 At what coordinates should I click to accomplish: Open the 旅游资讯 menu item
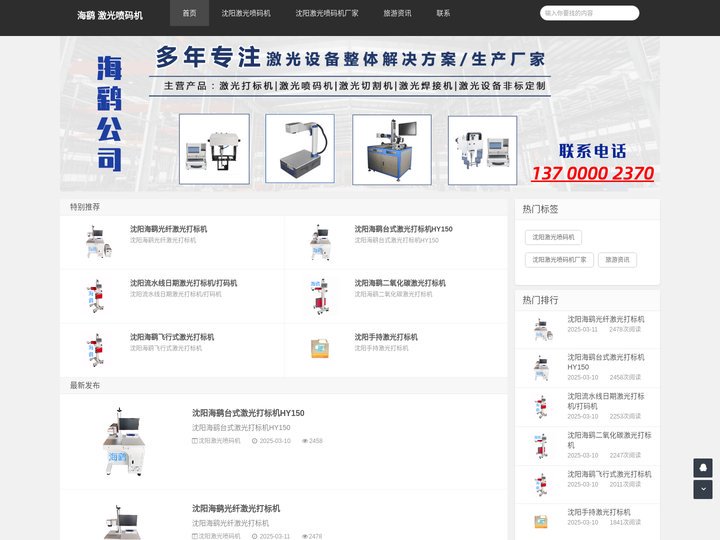coord(398,13)
